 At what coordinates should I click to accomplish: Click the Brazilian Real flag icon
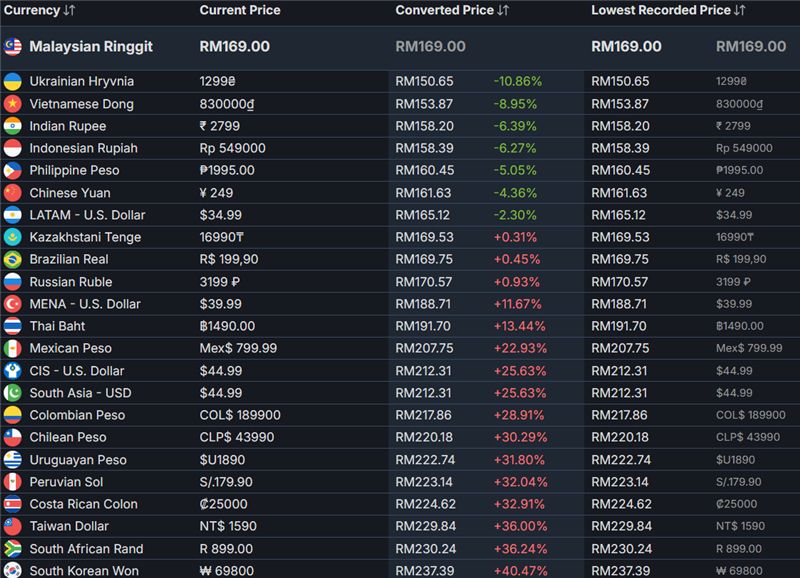pos(13,260)
